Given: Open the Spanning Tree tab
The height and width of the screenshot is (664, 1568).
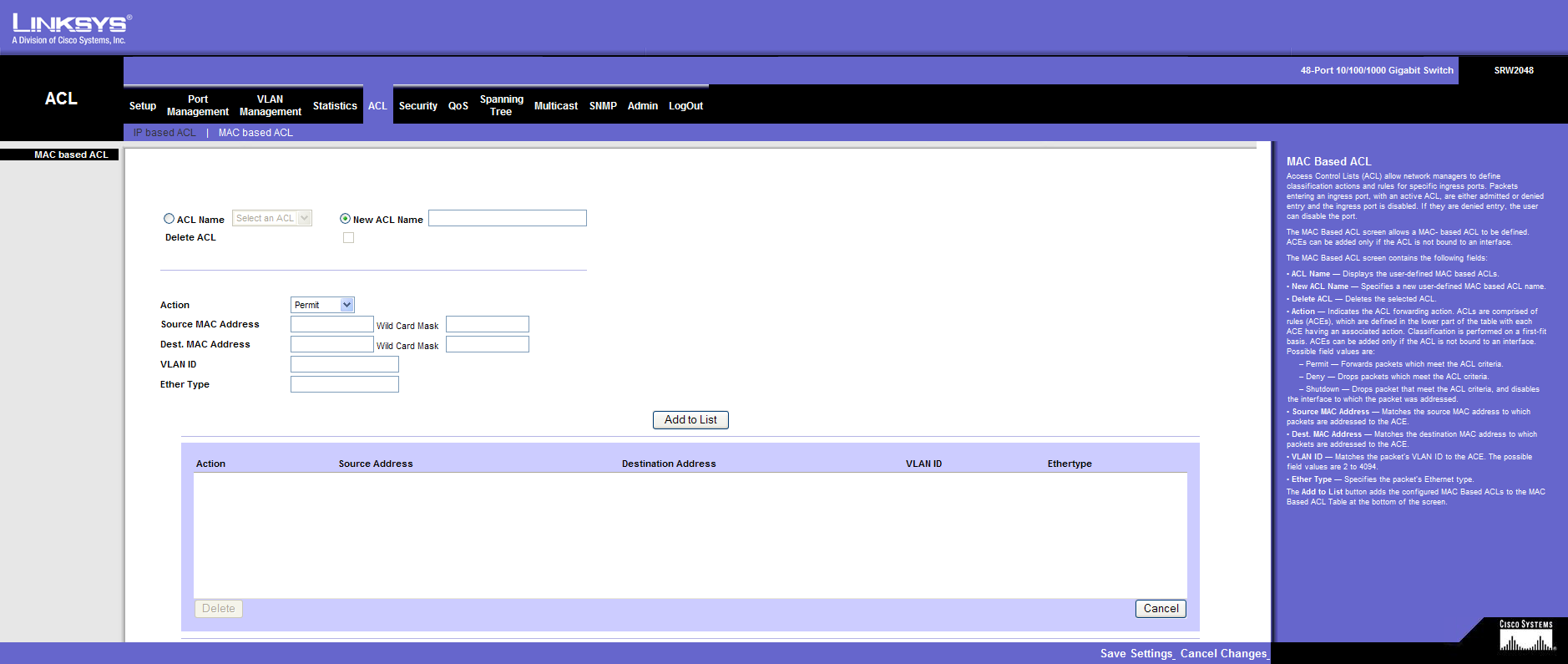Looking at the screenshot, I should (501, 105).
